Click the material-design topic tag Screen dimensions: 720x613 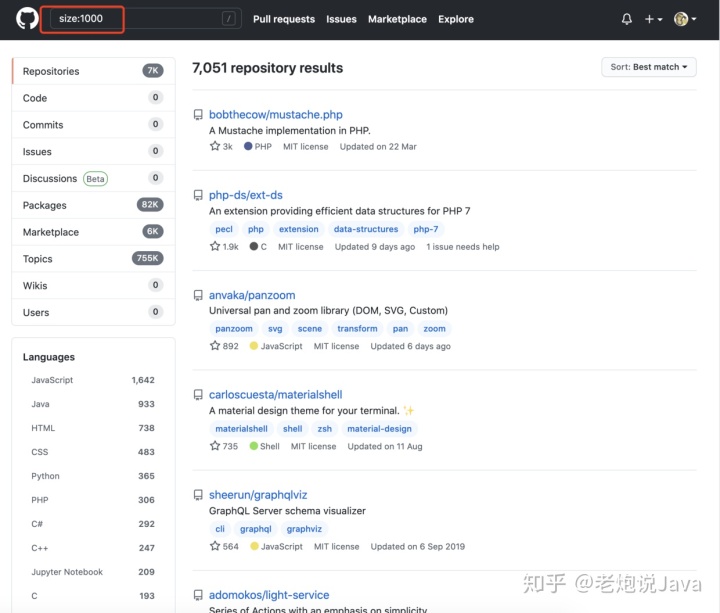pos(379,429)
